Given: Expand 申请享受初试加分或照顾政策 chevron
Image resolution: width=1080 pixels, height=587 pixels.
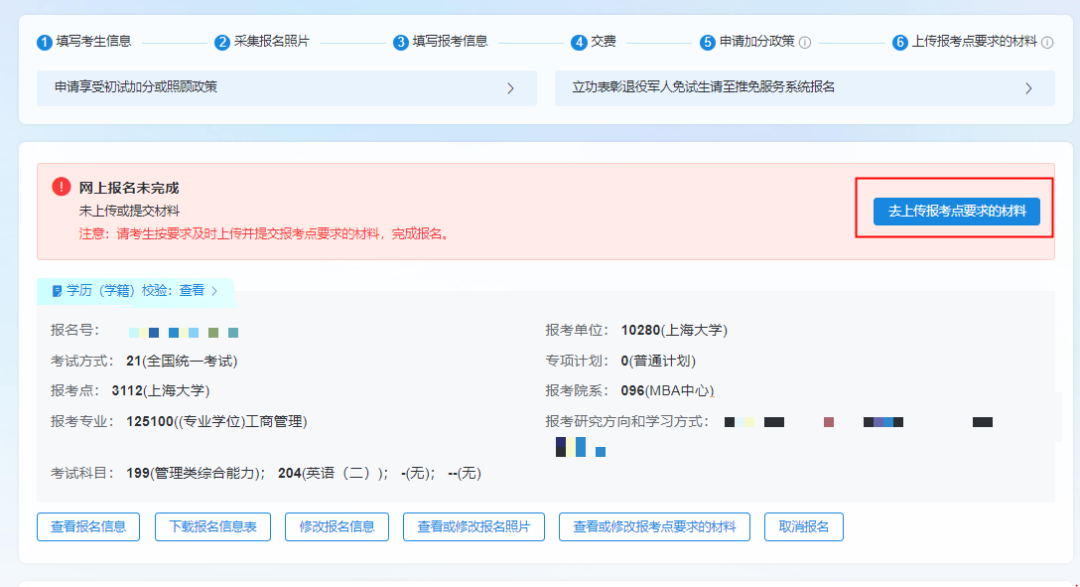Looking at the screenshot, I should pos(510,88).
